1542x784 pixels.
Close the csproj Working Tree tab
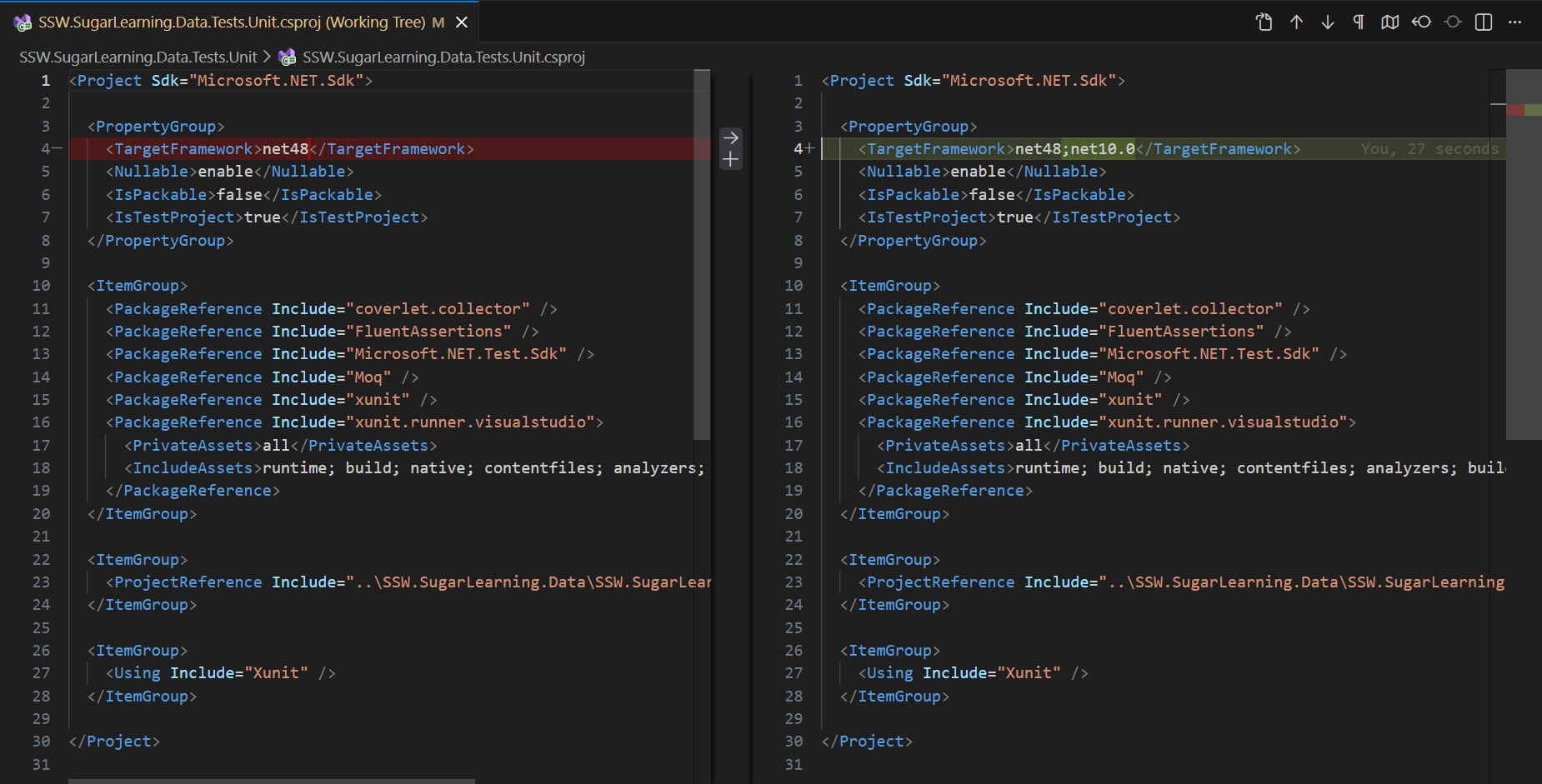click(x=462, y=22)
